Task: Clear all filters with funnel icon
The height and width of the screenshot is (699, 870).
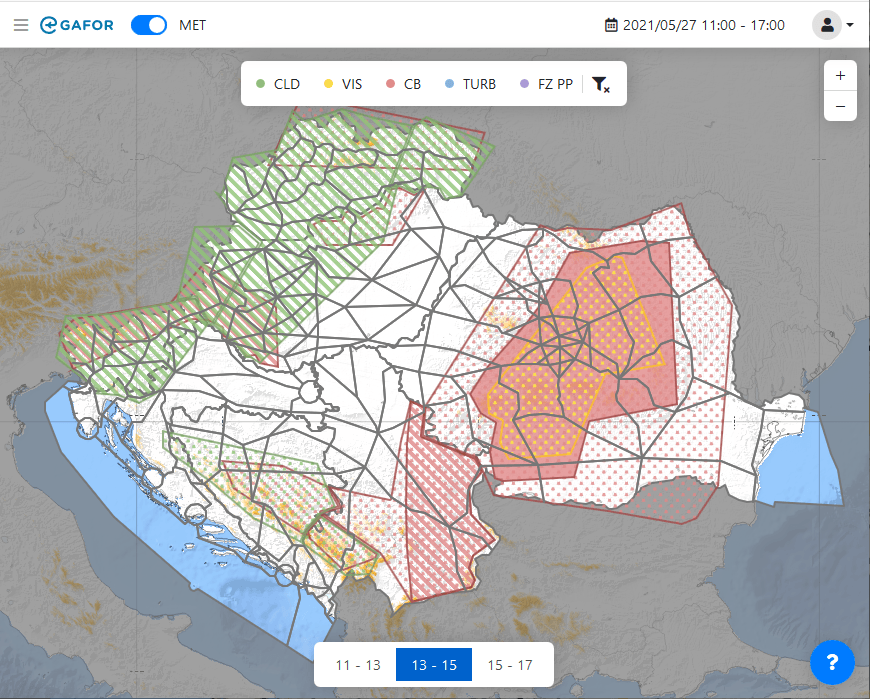Action: pos(601,84)
